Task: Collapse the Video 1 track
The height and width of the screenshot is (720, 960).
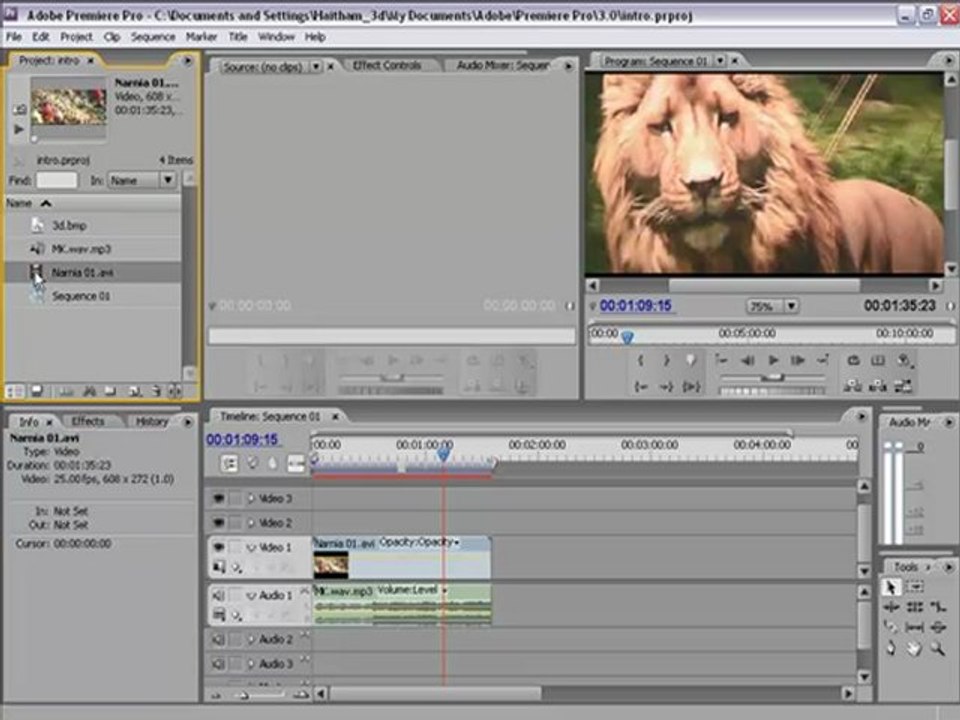Action: (250, 547)
